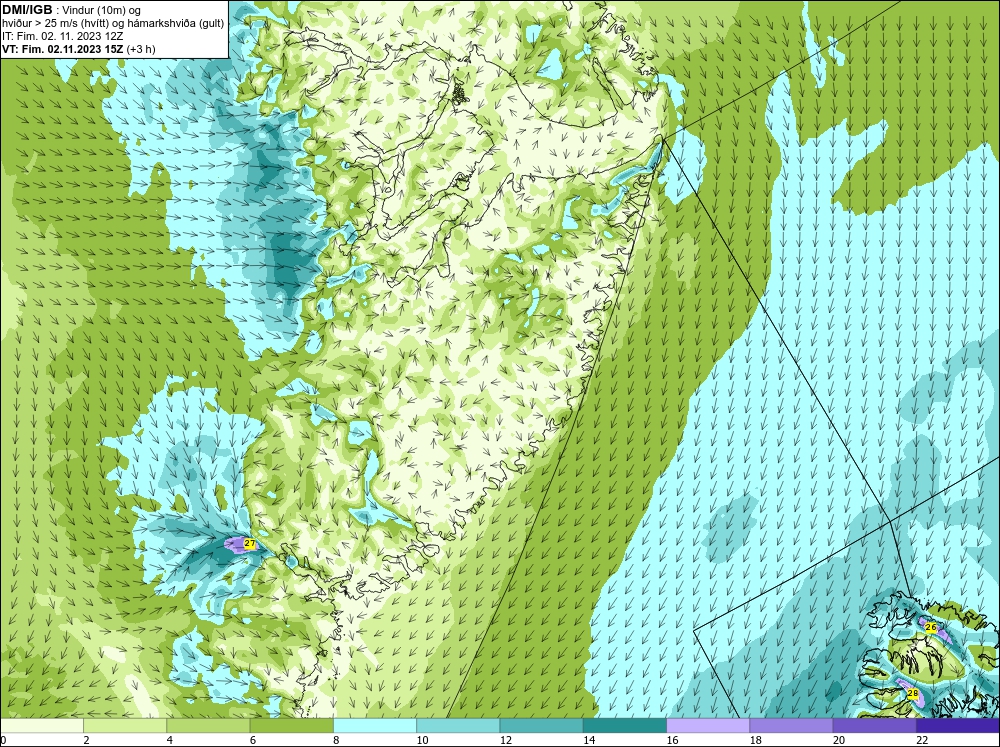Click the 'IT: Fim. 02. 11. 2023 12Z' line
Screen dimensions: 1000x747
(61, 37)
